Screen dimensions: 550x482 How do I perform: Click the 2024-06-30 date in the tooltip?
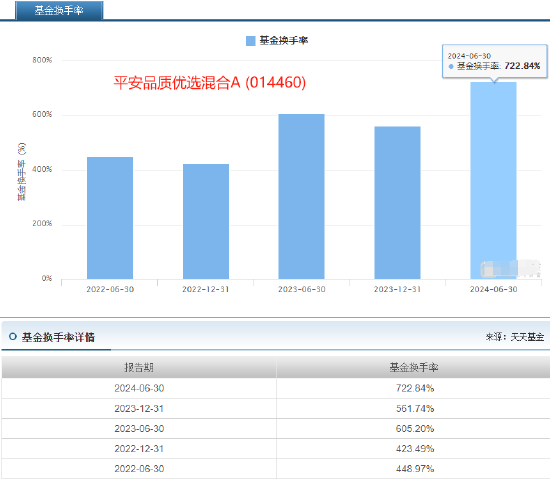tap(469, 56)
